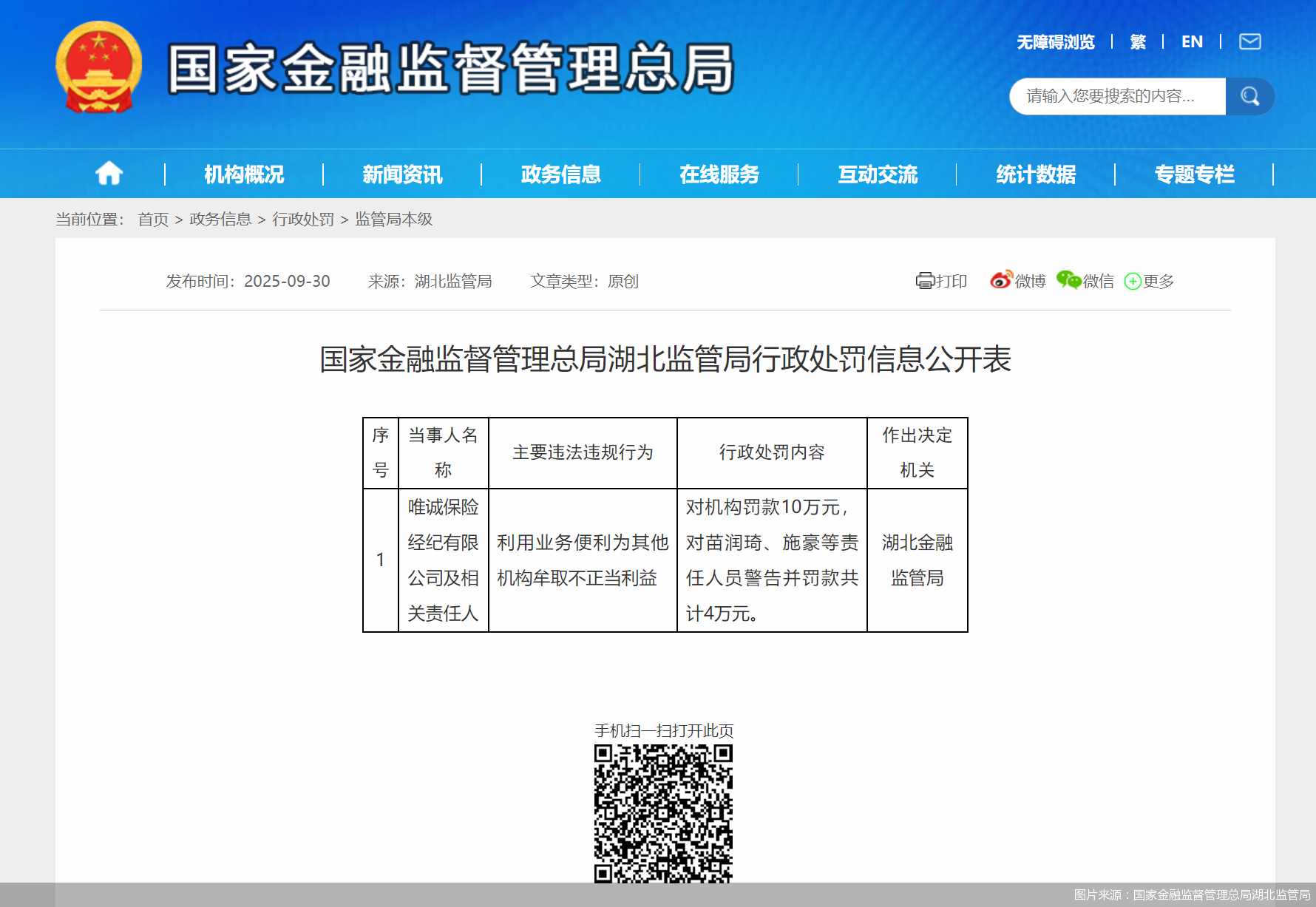The image size is (1316, 907).
Task: Click the QR code image
Action: click(x=663, y=813)
